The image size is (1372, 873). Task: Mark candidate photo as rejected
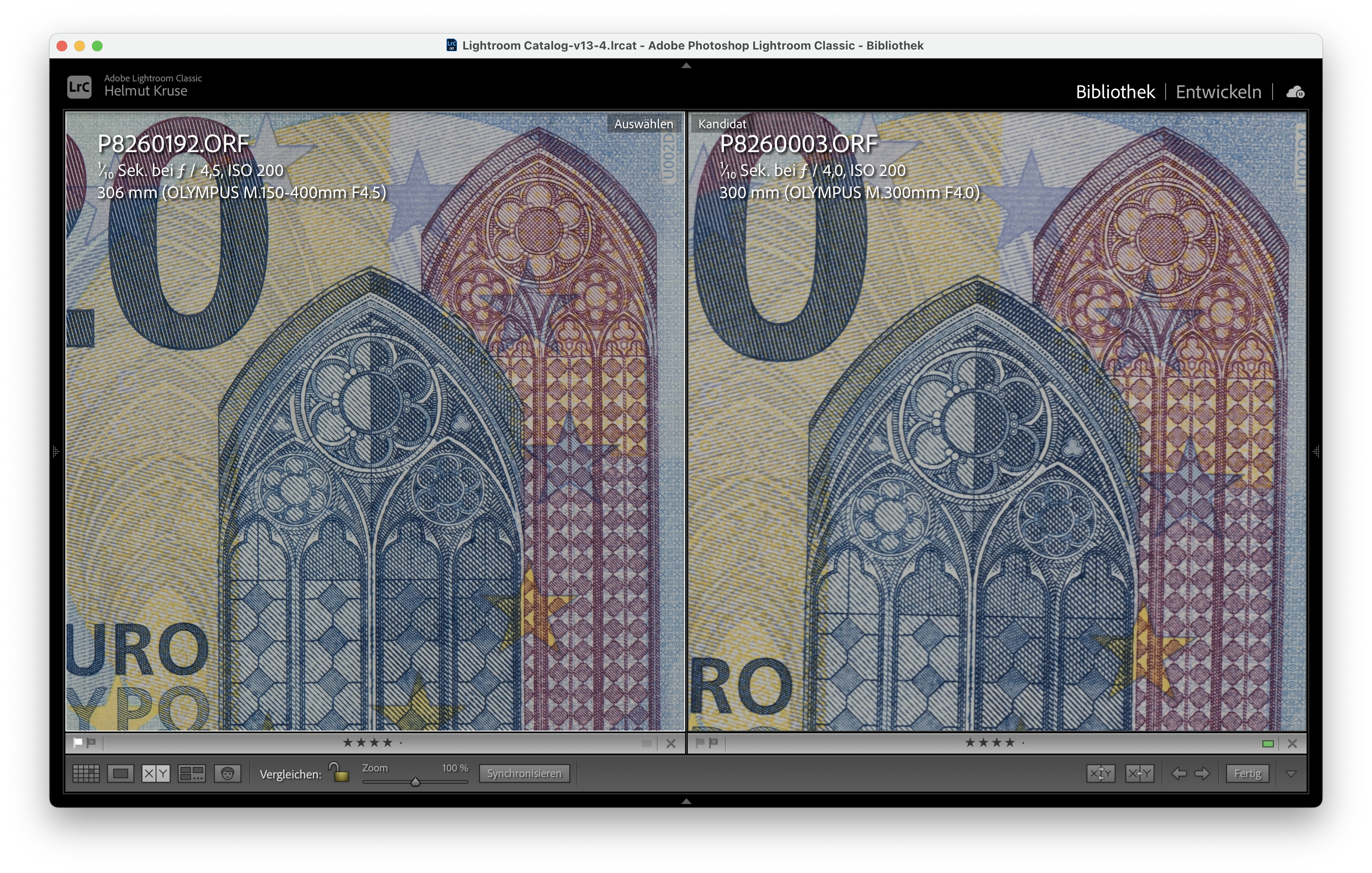coord(713,743)
